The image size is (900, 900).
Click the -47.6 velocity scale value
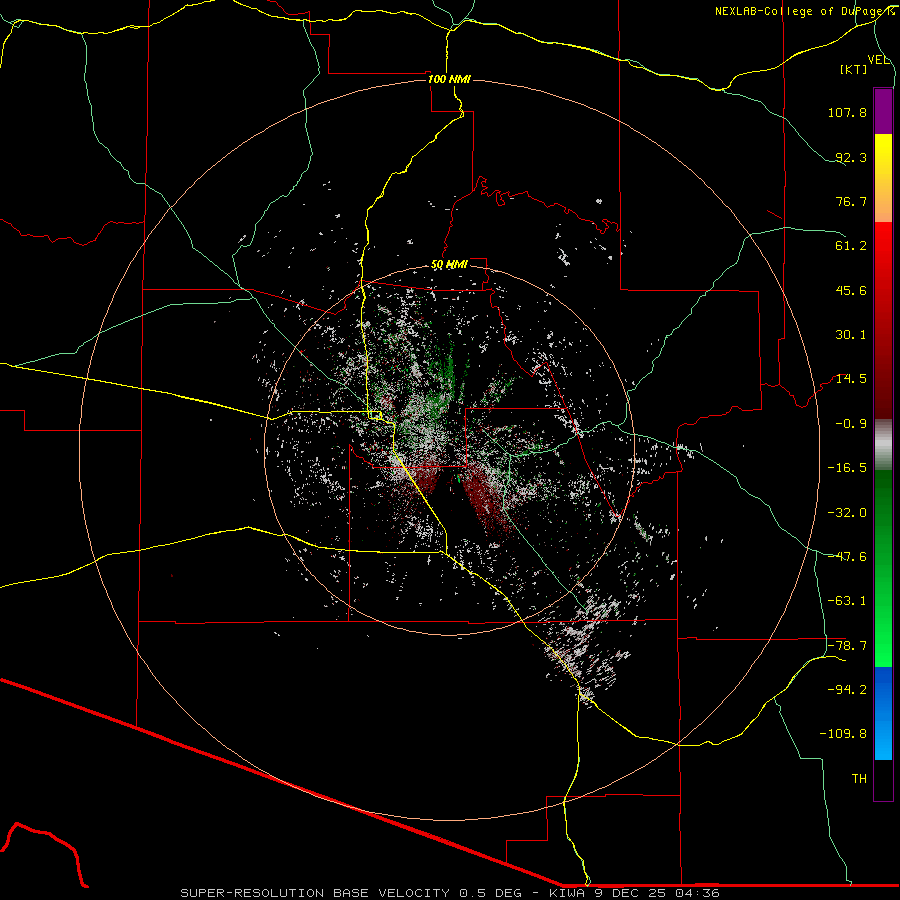[x=847, y=557]
